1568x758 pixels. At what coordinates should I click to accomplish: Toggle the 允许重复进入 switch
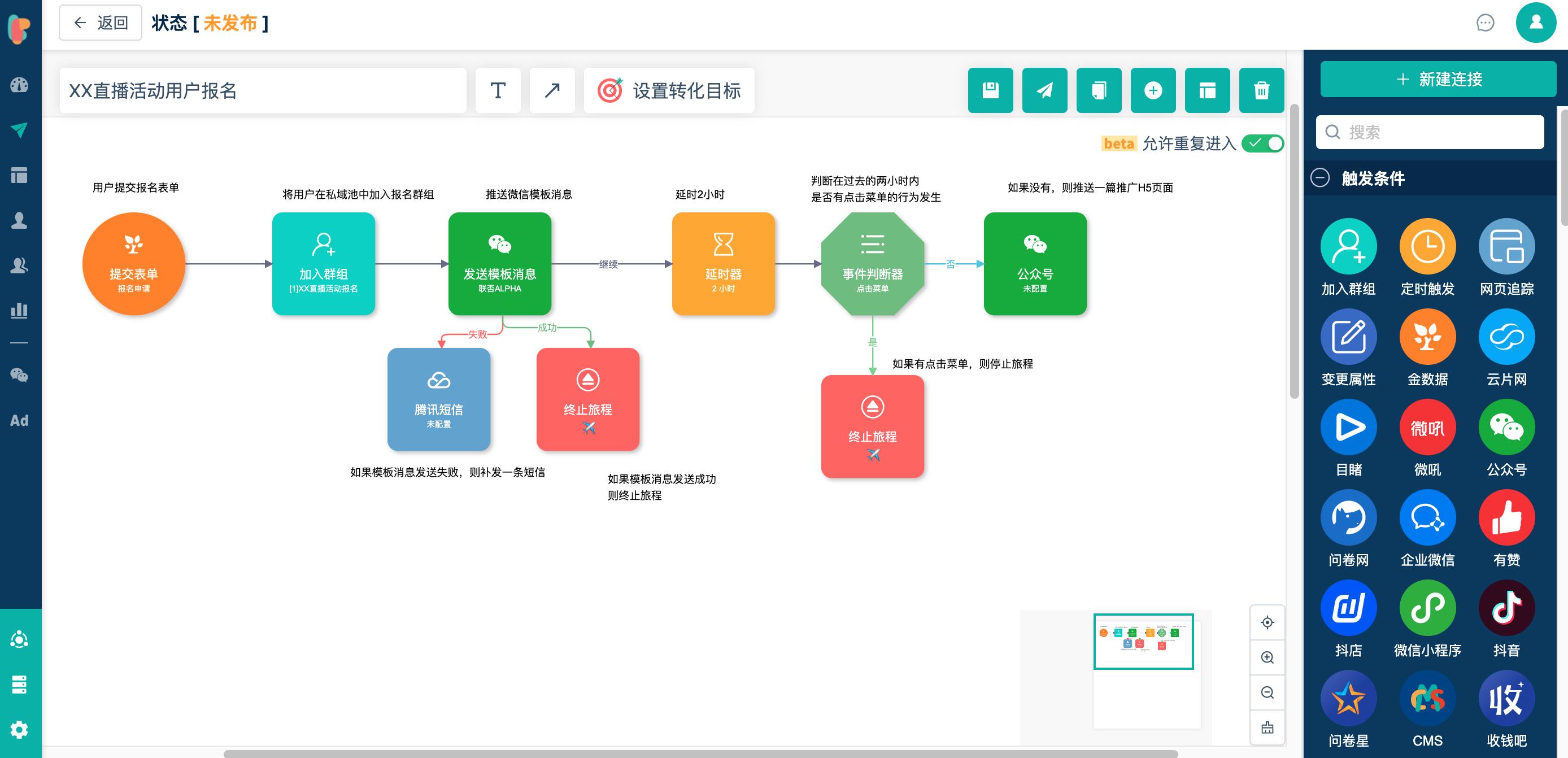[x=1262, y=143]
